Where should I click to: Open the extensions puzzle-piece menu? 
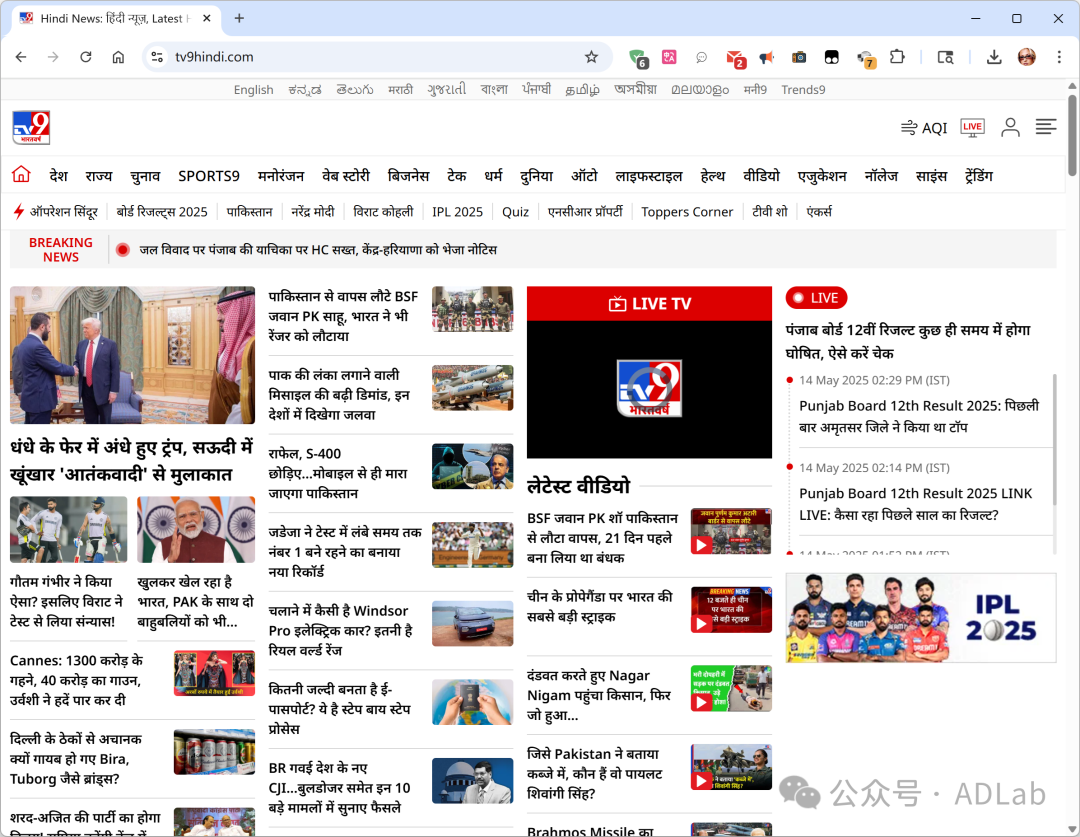pyautogui.click(x=897, y=57)
